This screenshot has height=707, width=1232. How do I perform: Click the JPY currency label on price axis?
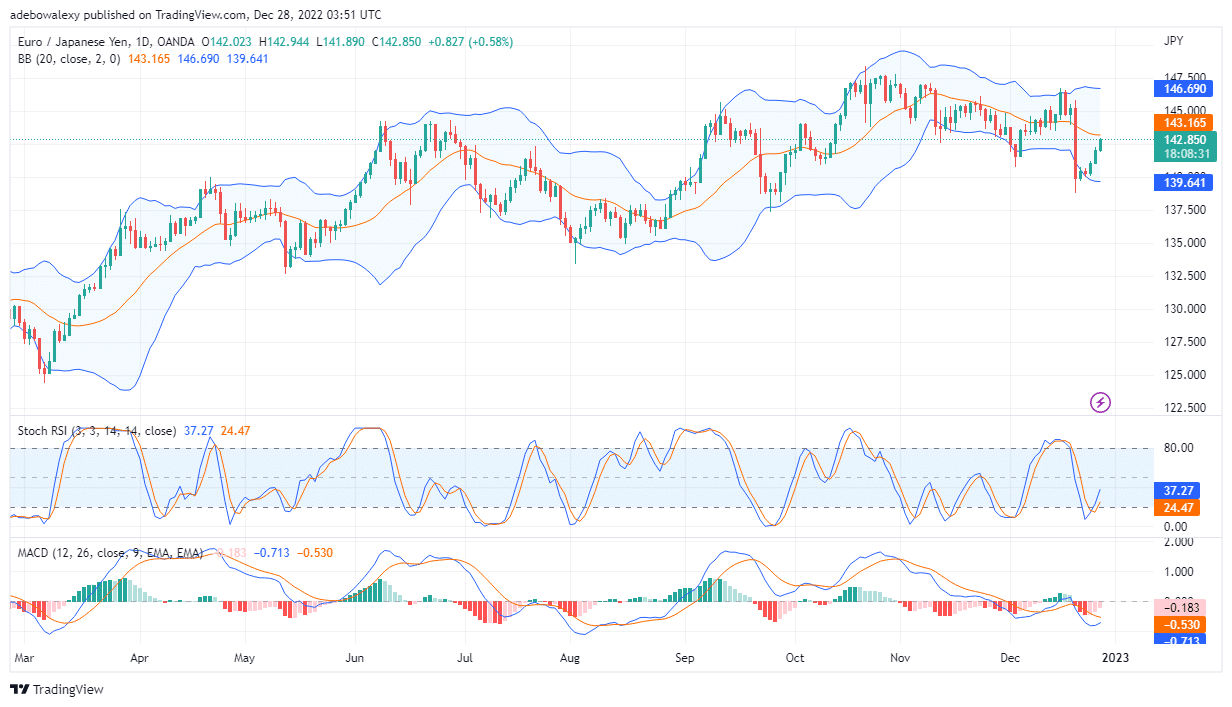coord(1175,41)
